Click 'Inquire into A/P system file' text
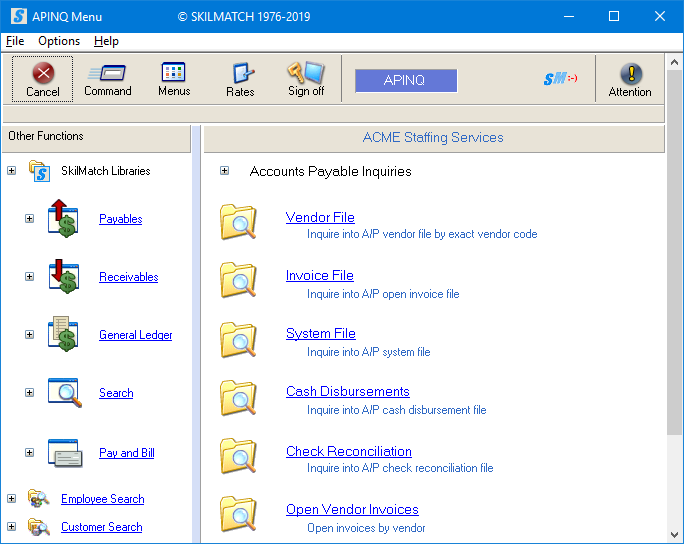The width and height of the screenshot is (684, 544). [x=369, y=352]
